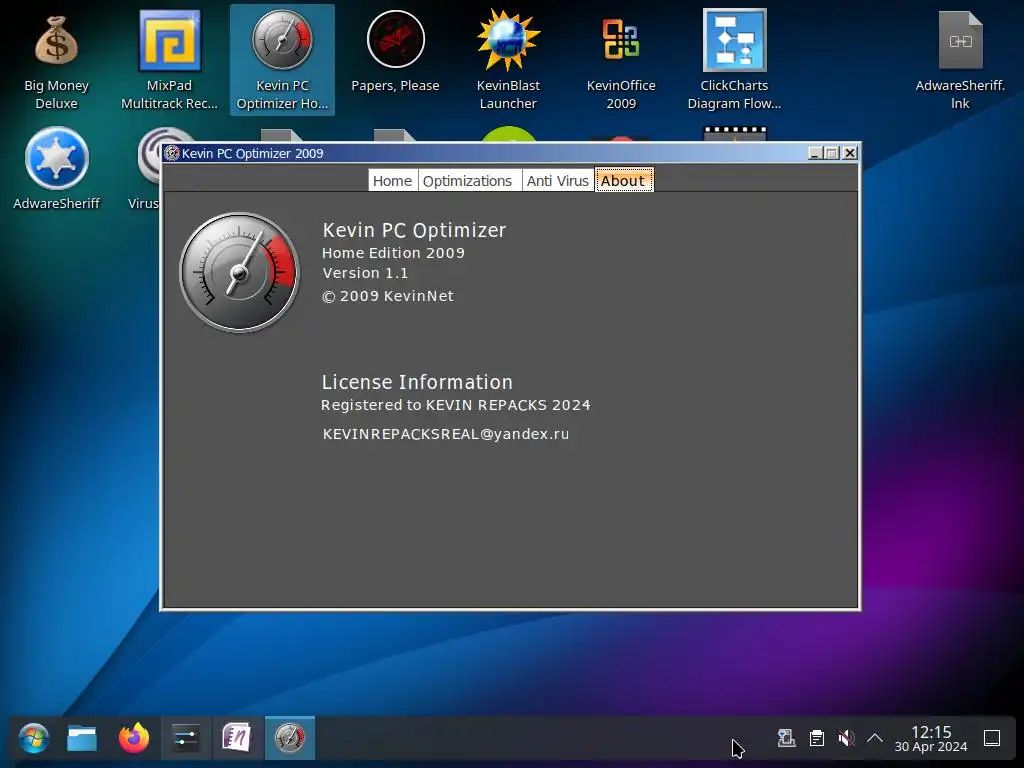Click Registered to KEVIN REPACKS 2024 text
The height and width of the screenshot is (768, 1024).
coord(456,405)
